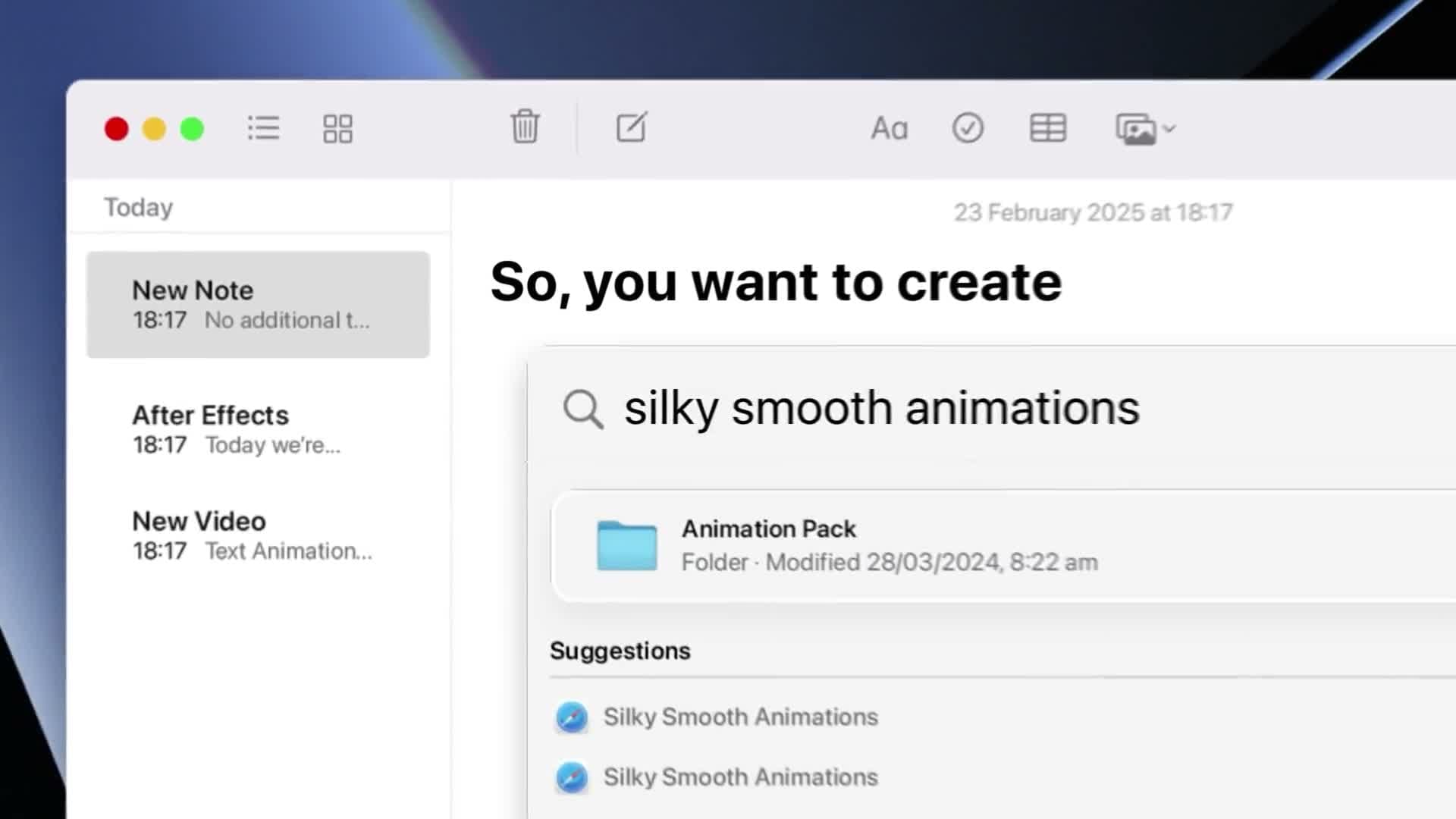This screenshot has height=819, width=1456.
Task: Open the After Effects note
Action: click(258, 429)
